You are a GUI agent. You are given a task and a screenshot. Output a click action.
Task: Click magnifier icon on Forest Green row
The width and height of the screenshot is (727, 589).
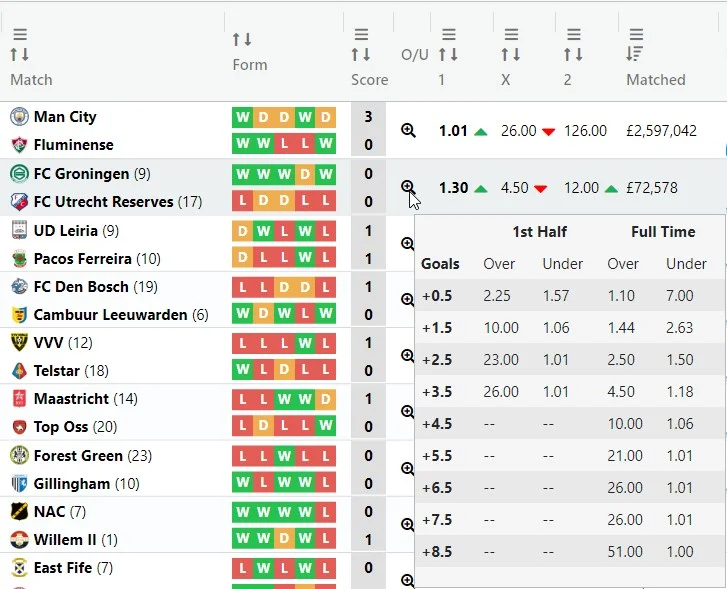coord(408,468)
